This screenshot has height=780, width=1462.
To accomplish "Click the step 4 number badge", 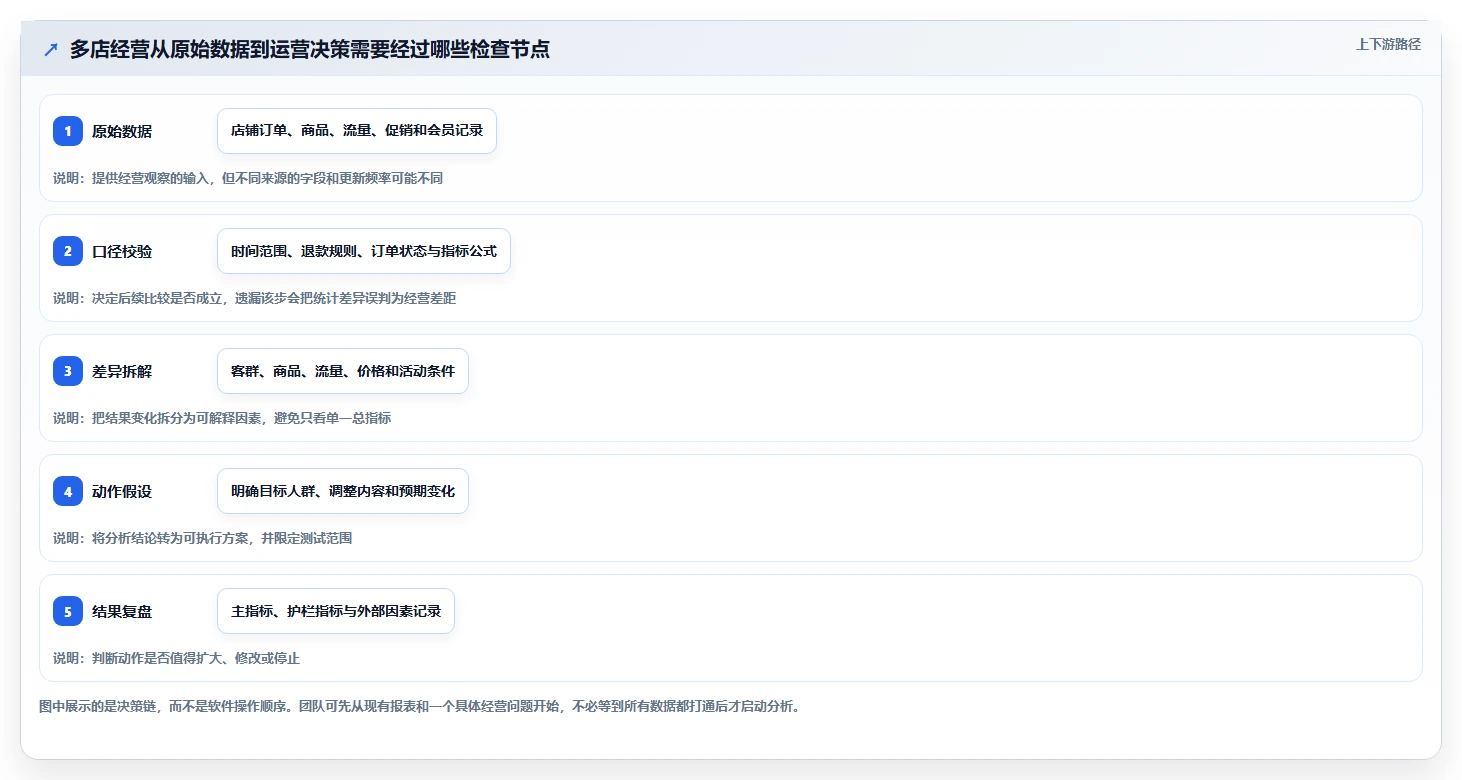I will click(68, 491).
